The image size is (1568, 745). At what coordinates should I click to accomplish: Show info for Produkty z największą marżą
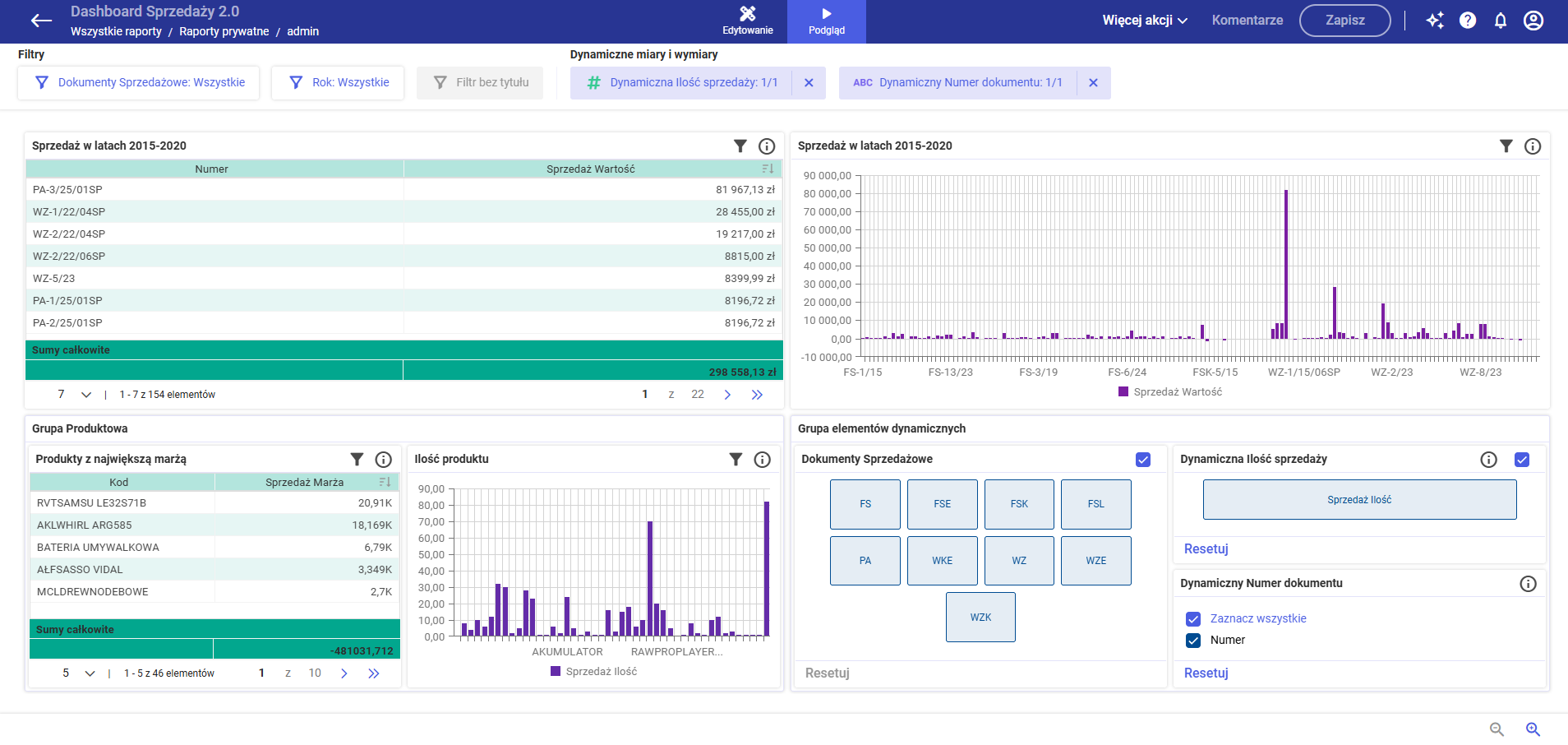click(x=383, y=460)
